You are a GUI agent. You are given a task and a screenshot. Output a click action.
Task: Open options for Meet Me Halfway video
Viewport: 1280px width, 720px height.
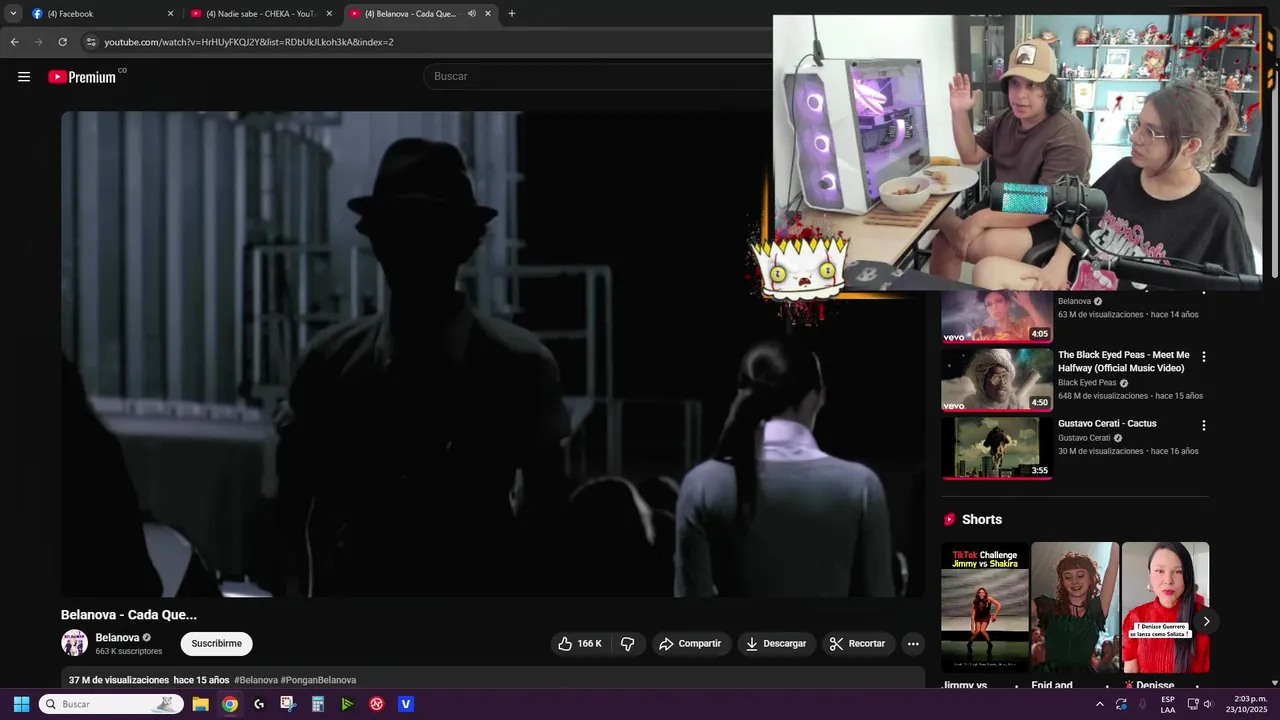1204,357
